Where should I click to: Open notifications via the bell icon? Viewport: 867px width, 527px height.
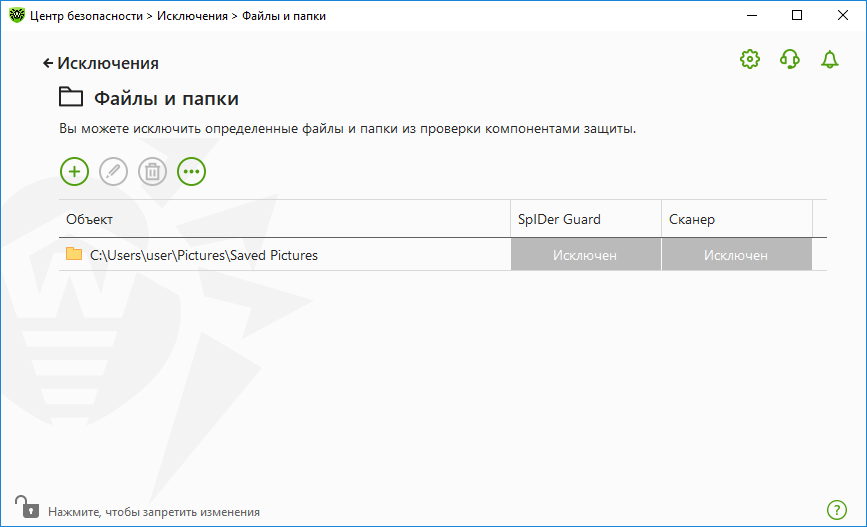(829, 59)
